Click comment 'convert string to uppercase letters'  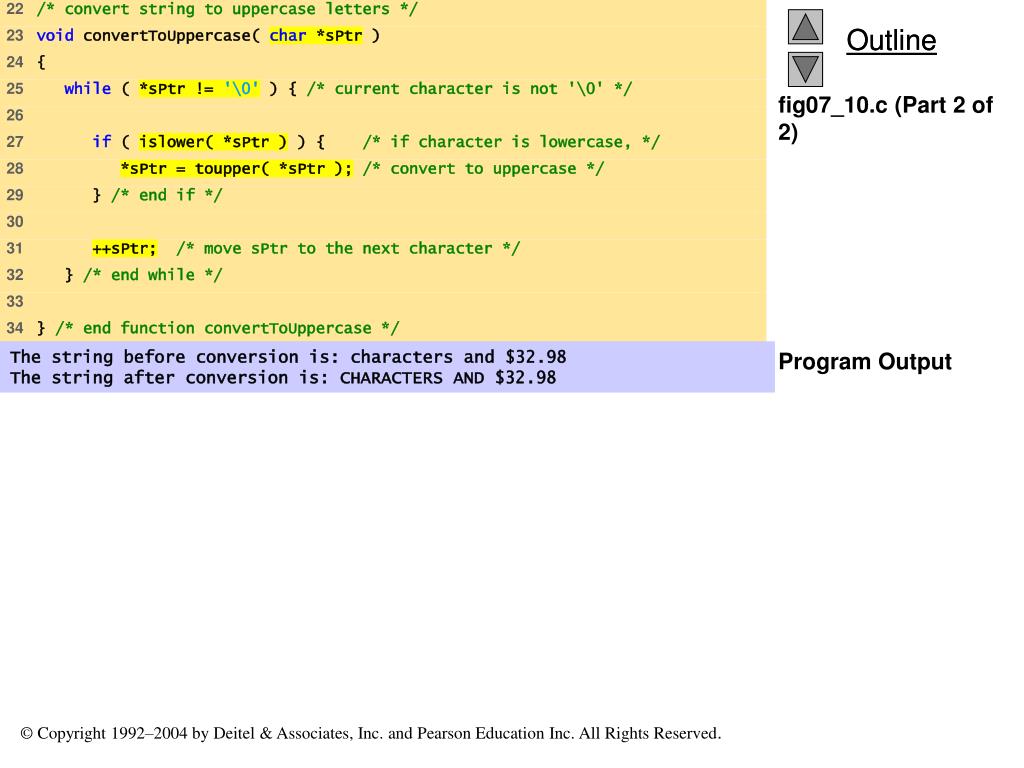tap(227, 9)
